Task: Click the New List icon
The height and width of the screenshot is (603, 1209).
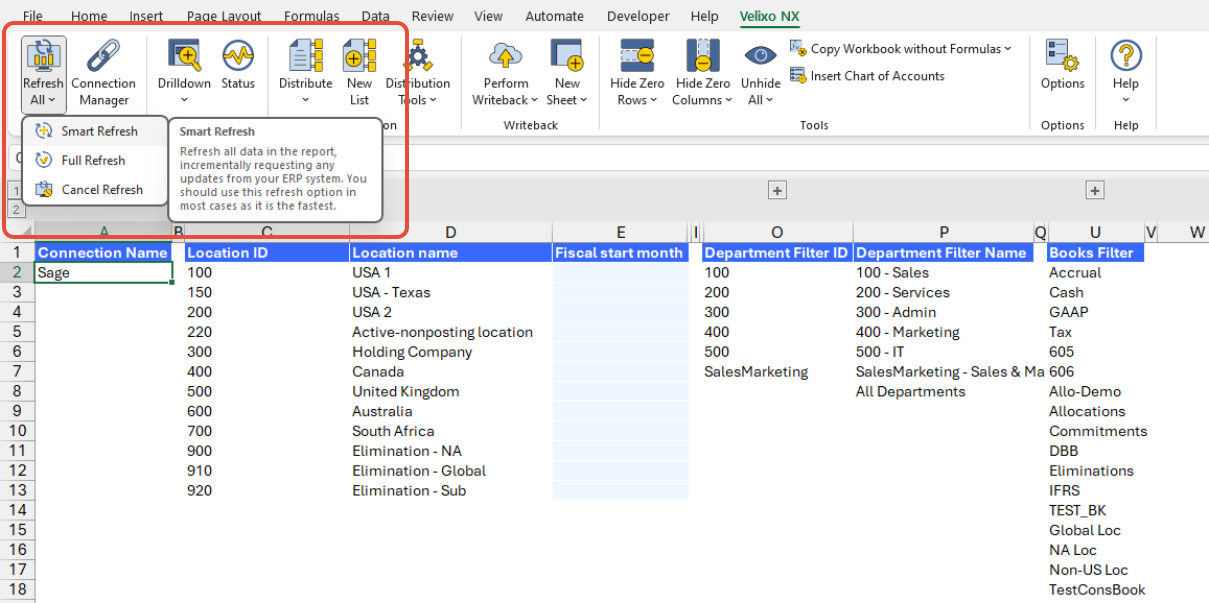Action: pyautogui.click(x=359, y=55)
